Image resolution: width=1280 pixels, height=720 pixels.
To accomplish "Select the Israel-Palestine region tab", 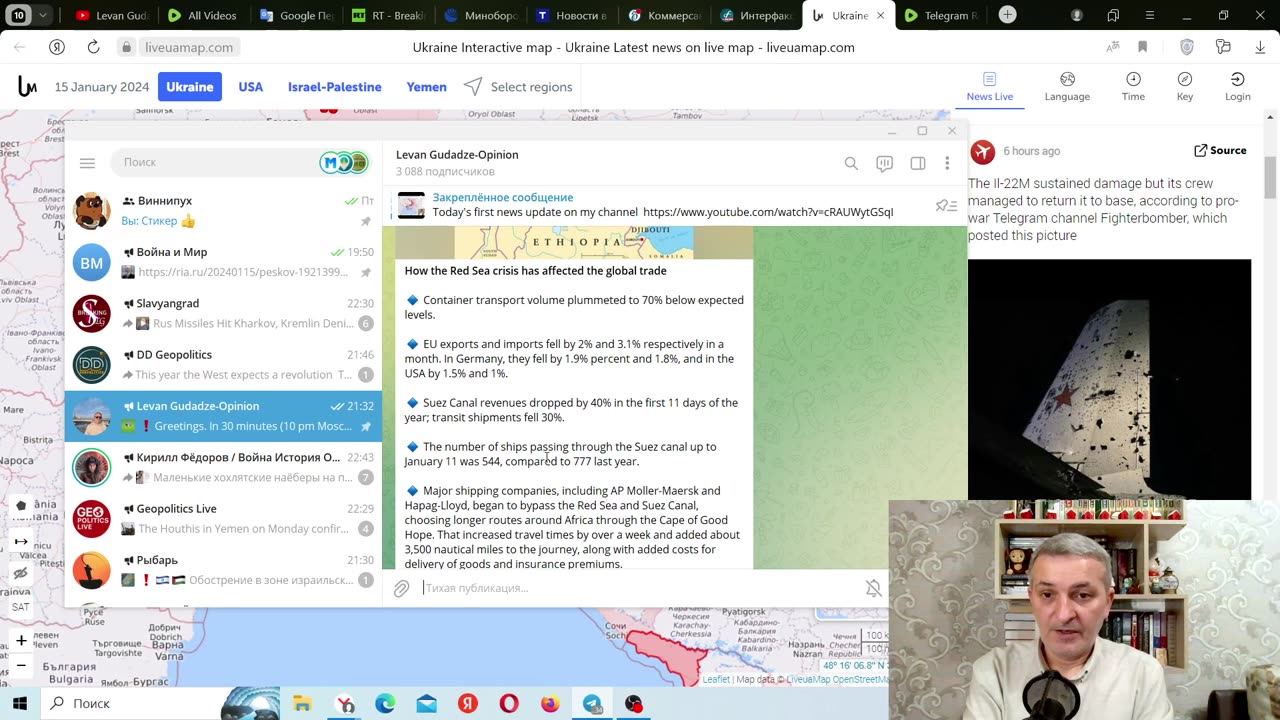I will point(335,87).
